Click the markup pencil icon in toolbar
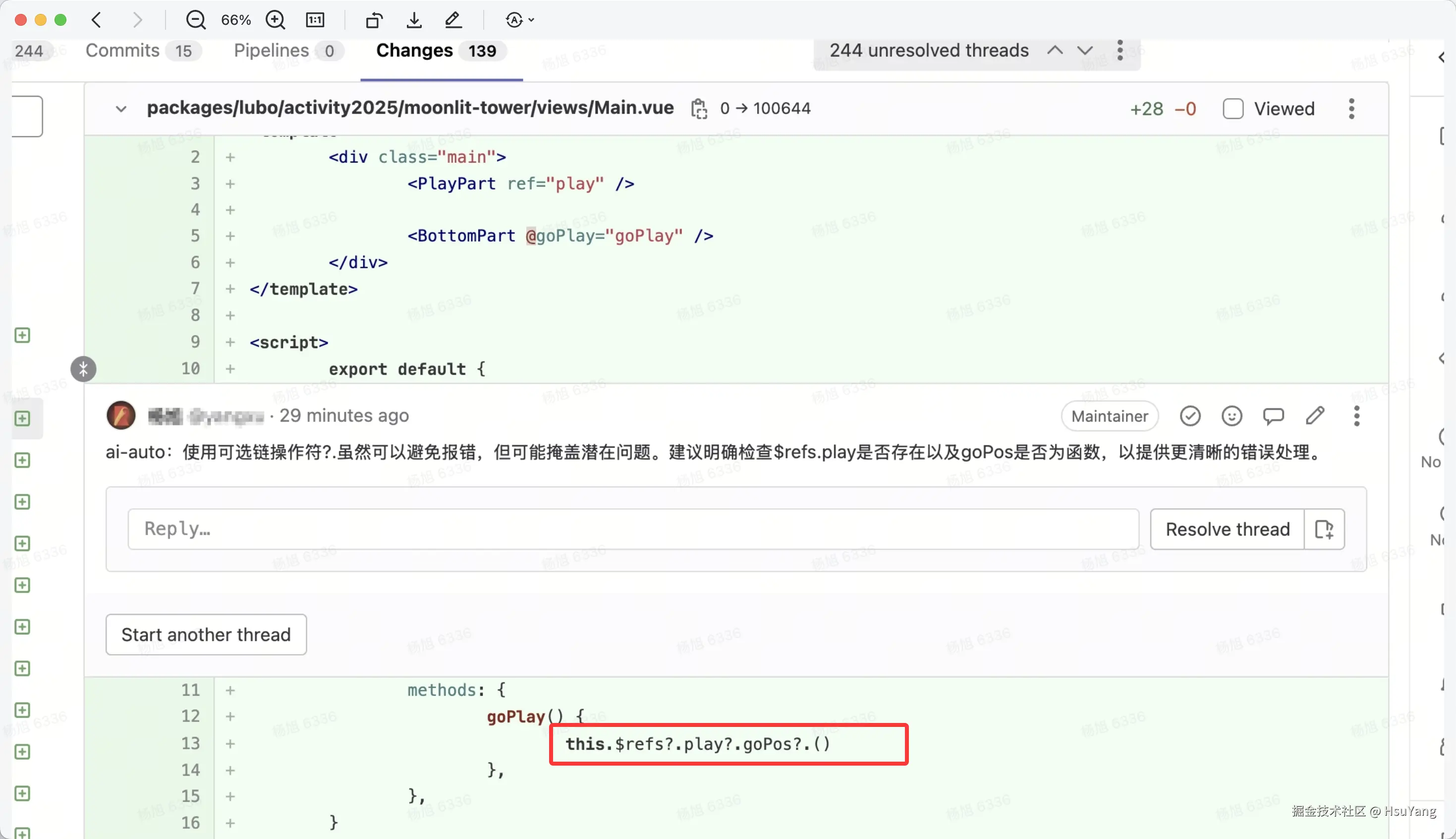Image resolution: width=1456 pixels, height=839 pixels. click(x=453, y=20)
